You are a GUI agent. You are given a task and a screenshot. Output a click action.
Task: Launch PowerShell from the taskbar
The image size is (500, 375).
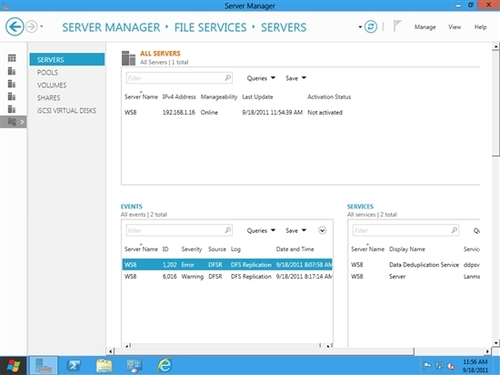pyautogui.click(x=74, y=365)
